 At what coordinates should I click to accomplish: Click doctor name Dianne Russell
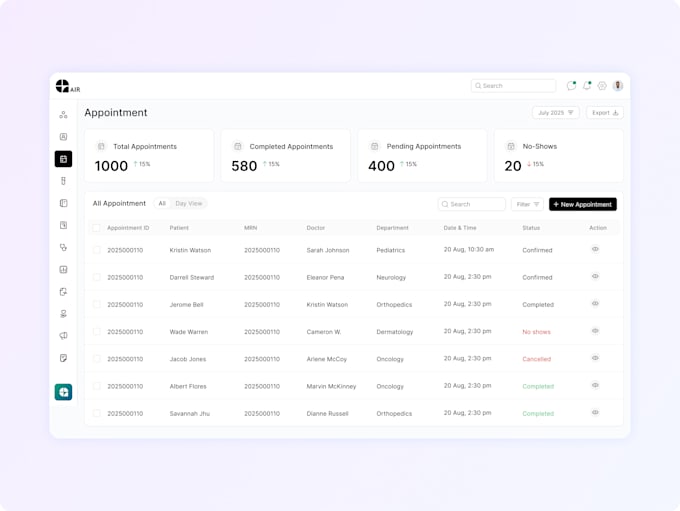[327, 414]
